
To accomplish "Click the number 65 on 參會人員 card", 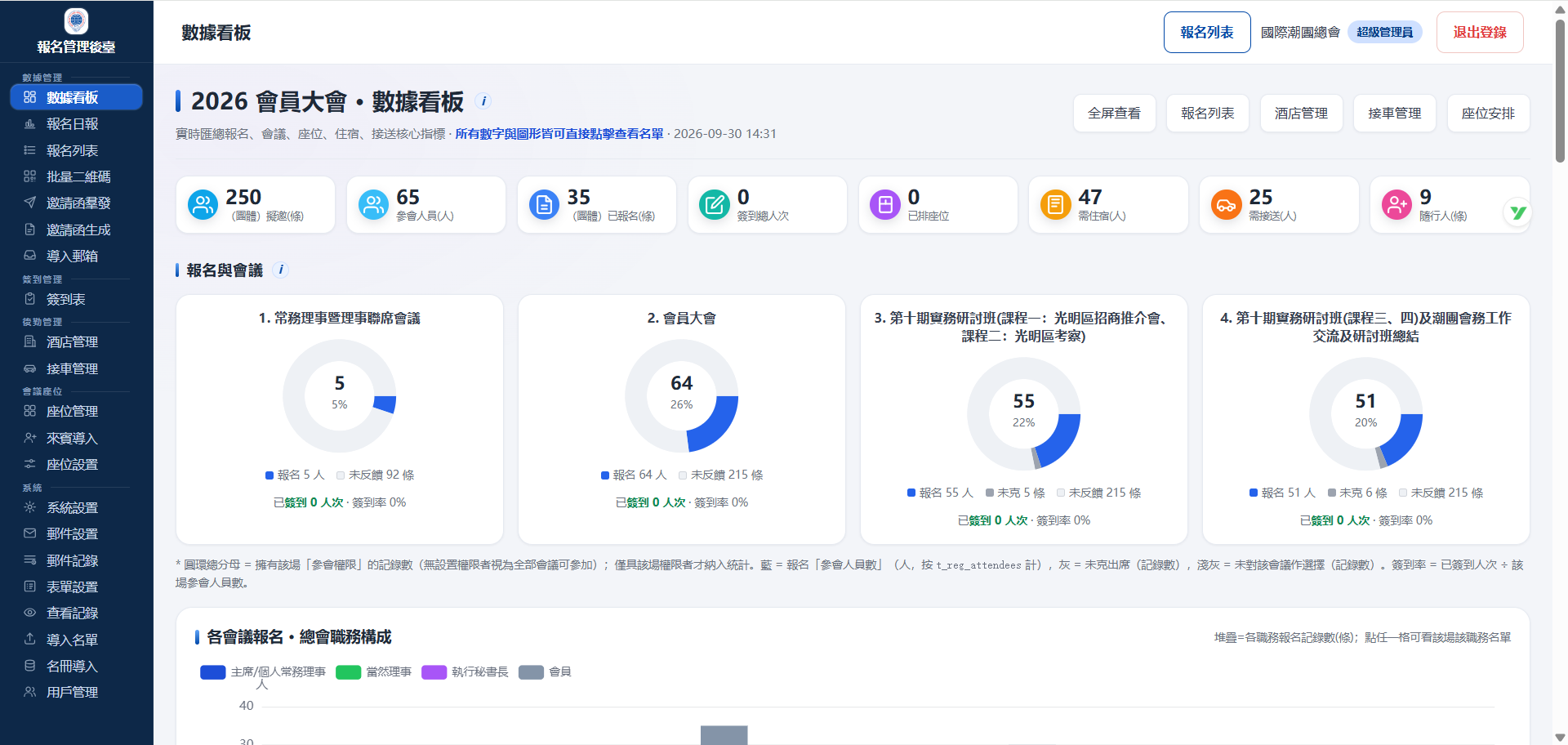I will pos(408,197).
